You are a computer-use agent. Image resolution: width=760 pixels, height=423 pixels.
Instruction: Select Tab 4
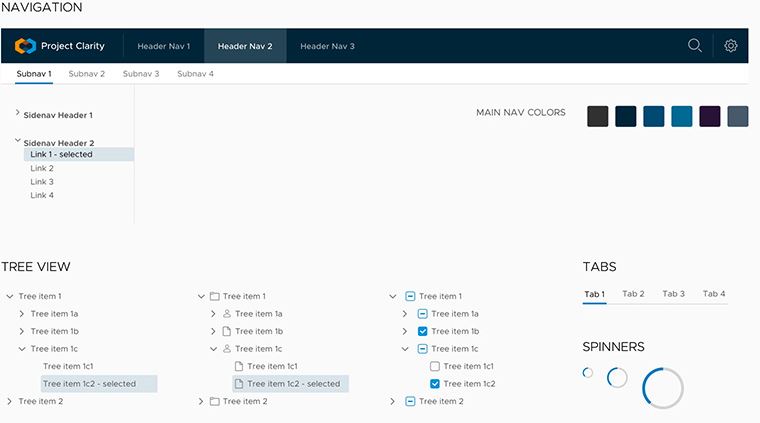coord(714,294)
